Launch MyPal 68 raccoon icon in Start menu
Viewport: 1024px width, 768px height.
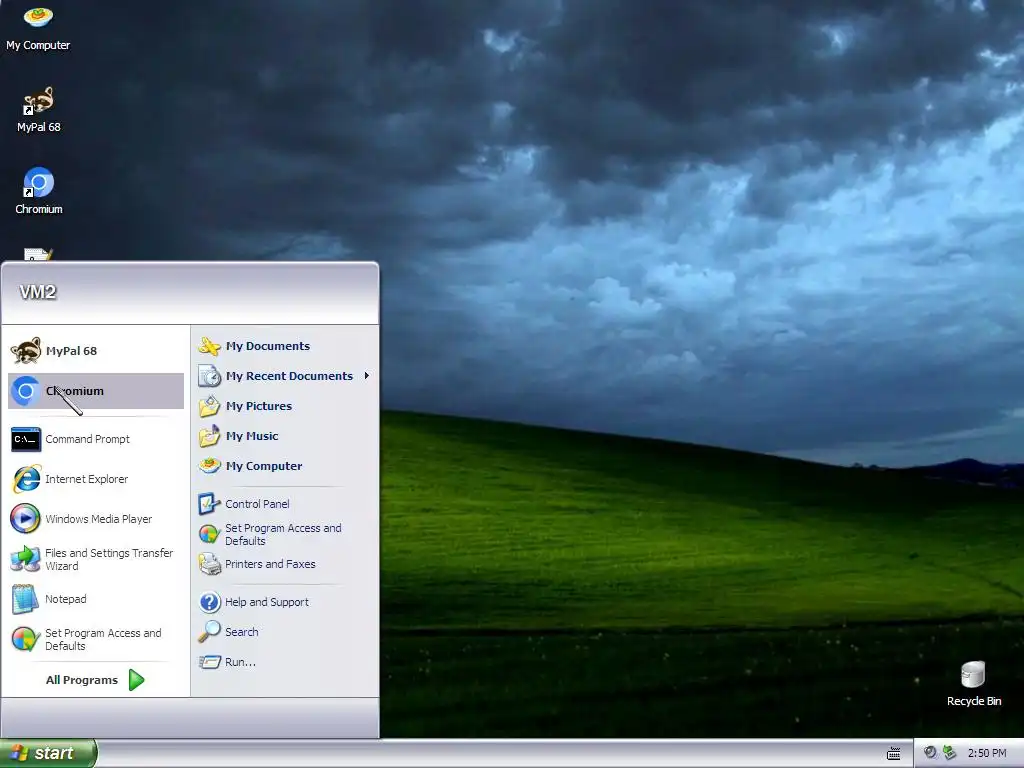click(x=26, y=351)
